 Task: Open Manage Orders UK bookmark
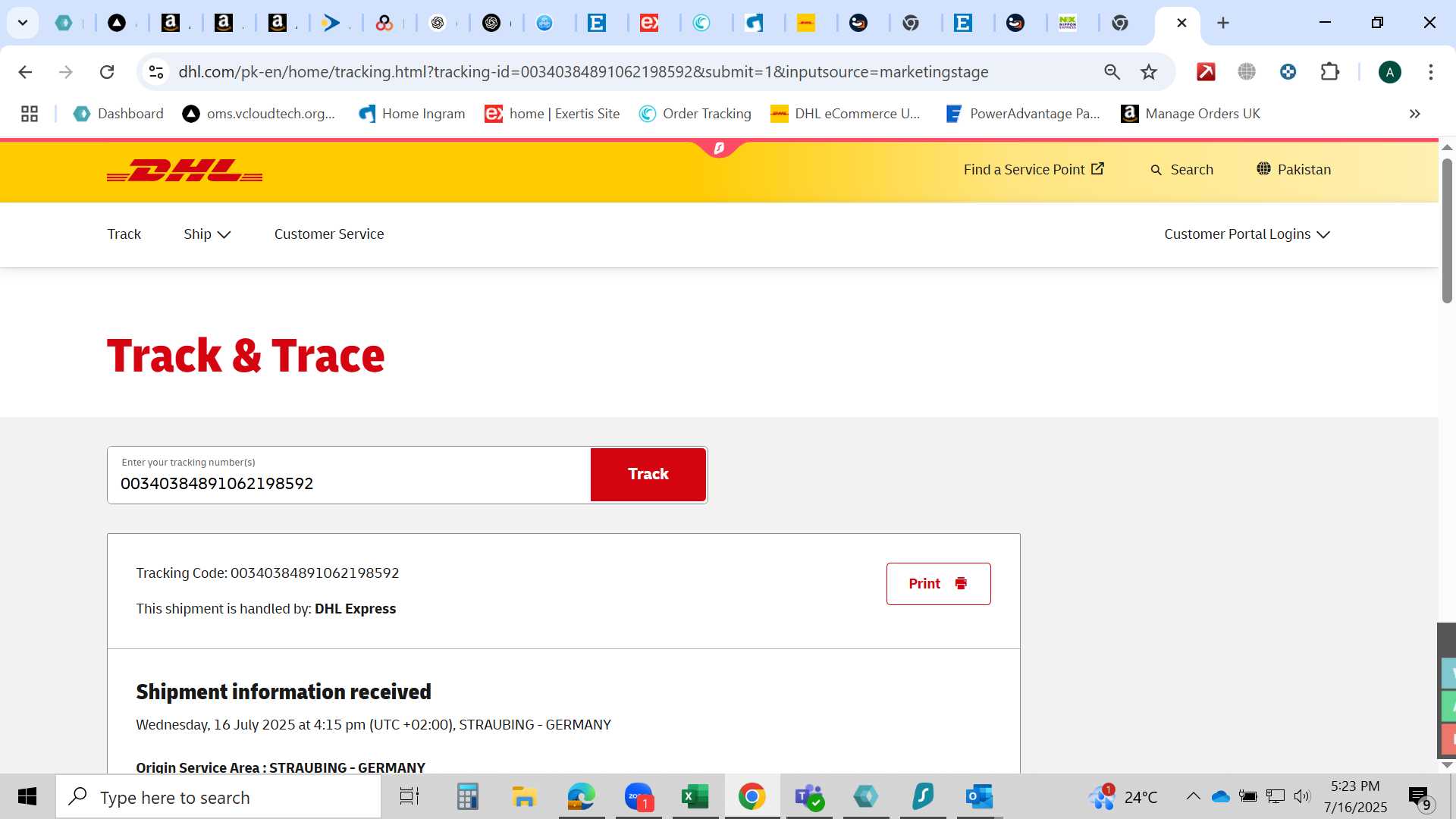click(x=1191, y=114)
